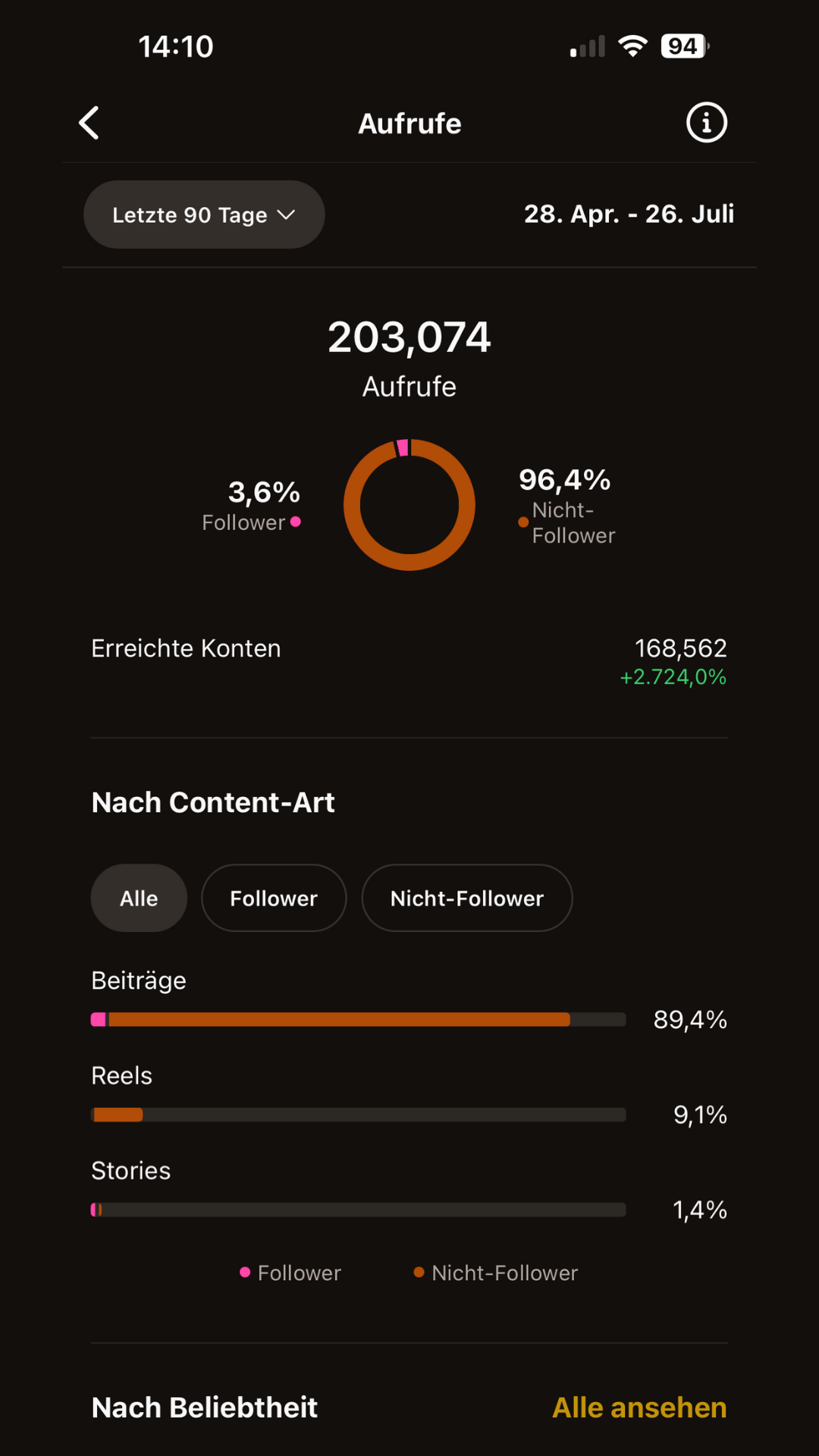Tap the Beiträge progress bar
Viewport: 819px width, 1456px height.
(358, 1020)
